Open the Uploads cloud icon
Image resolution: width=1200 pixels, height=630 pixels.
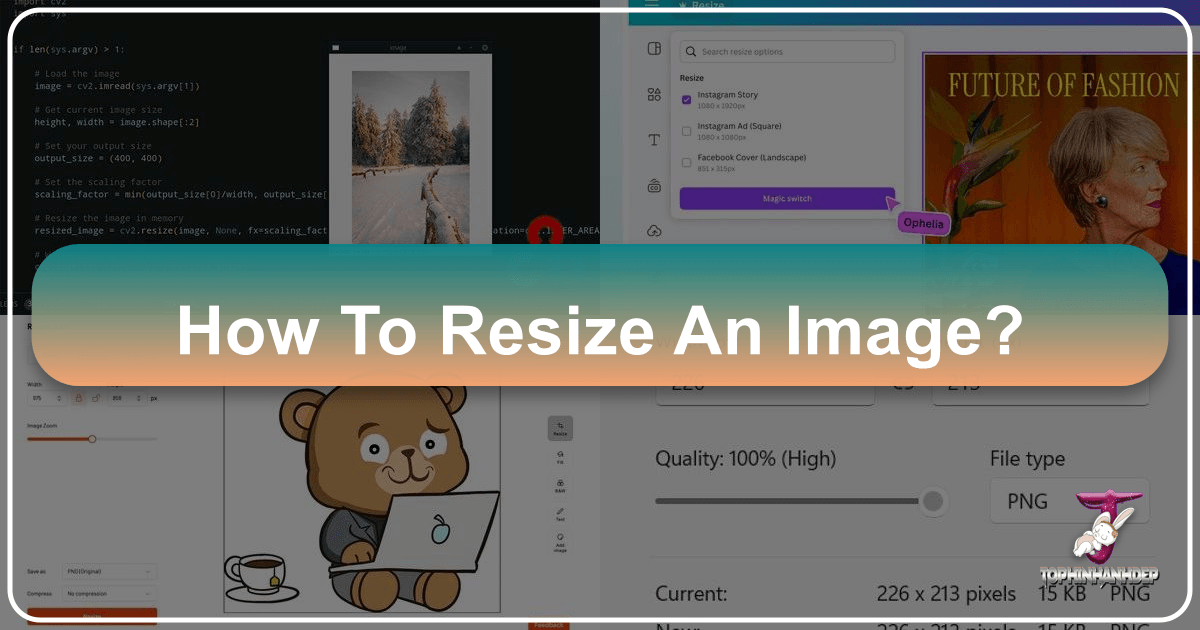(x=654, y=231)
